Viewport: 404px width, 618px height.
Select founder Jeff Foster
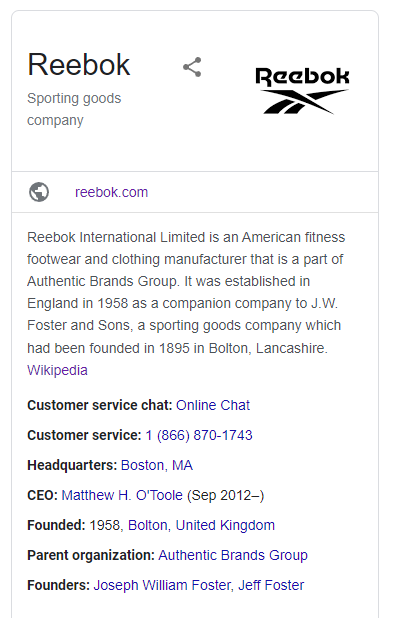tap(271, 585)
